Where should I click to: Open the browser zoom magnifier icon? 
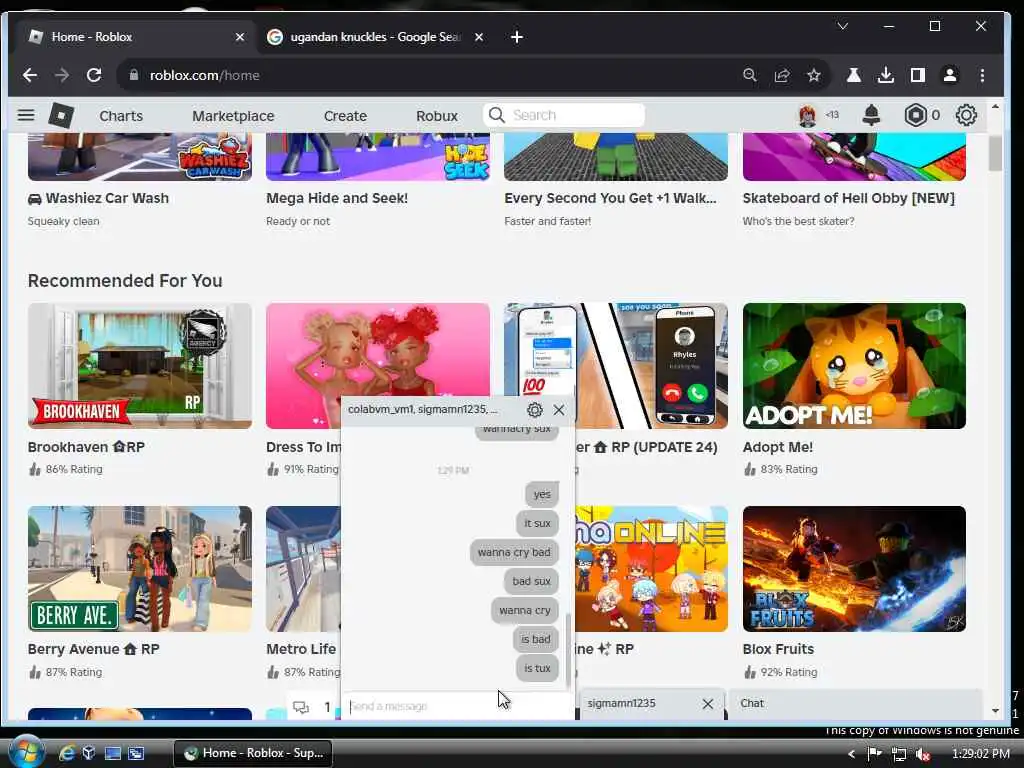point(750,75)
